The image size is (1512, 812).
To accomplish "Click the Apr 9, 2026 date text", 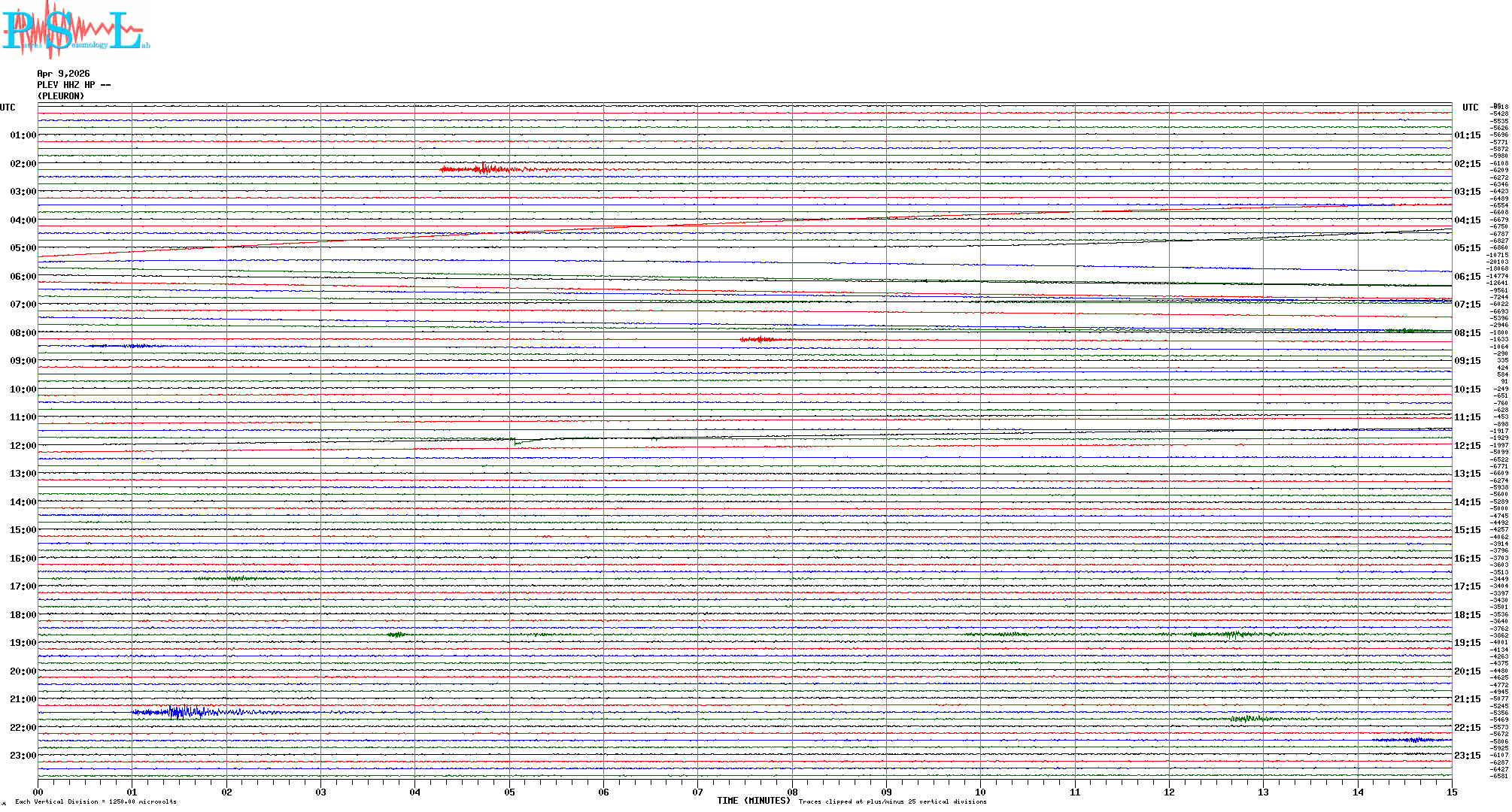I will [x=63, y=74].
